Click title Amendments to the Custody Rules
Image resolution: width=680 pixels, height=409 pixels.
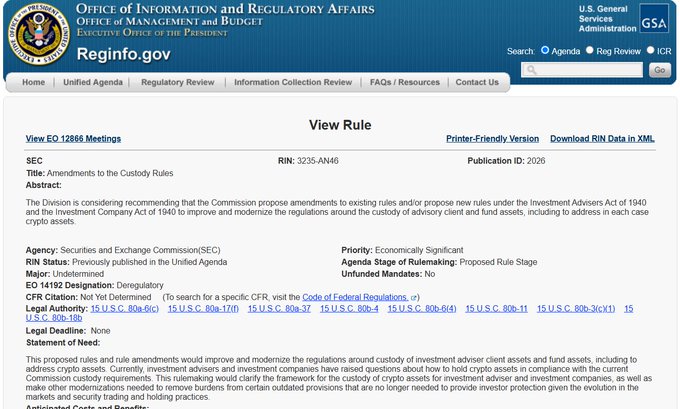[110, 173]
